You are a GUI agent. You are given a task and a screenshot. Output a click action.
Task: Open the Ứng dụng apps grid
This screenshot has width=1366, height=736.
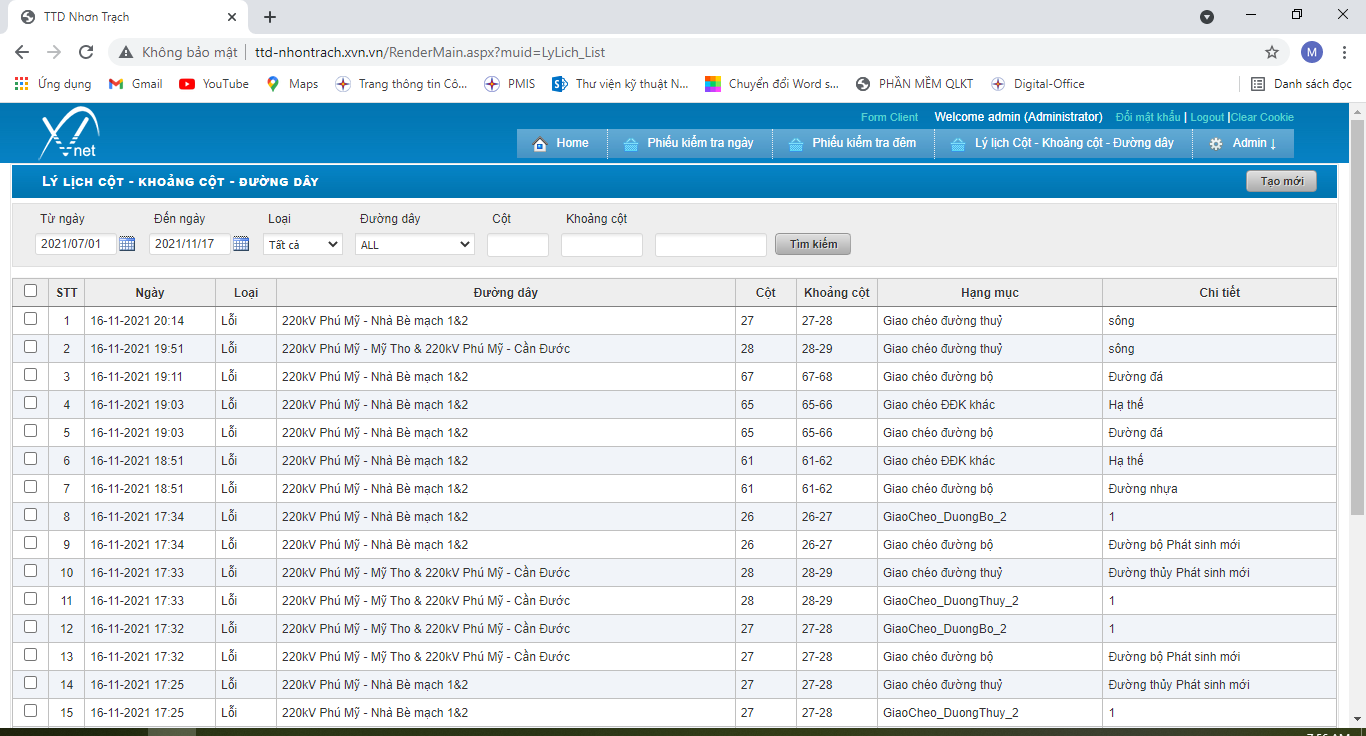click(x=53, y=84)
